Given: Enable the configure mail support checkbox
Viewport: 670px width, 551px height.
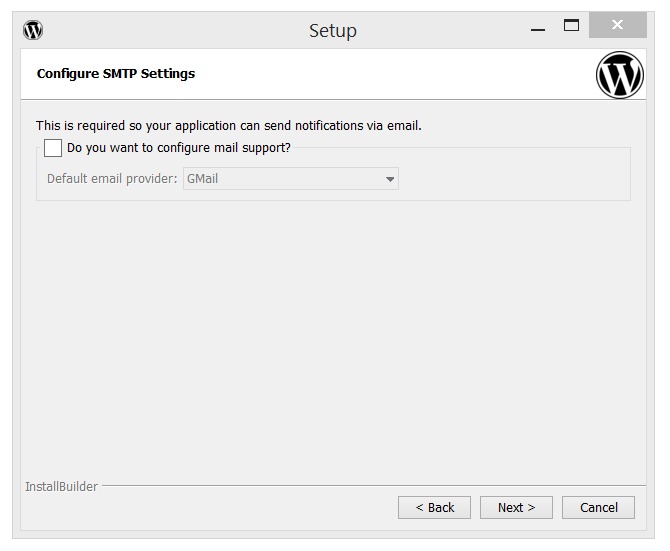Looking at the screenshot, I should (53, 148).
